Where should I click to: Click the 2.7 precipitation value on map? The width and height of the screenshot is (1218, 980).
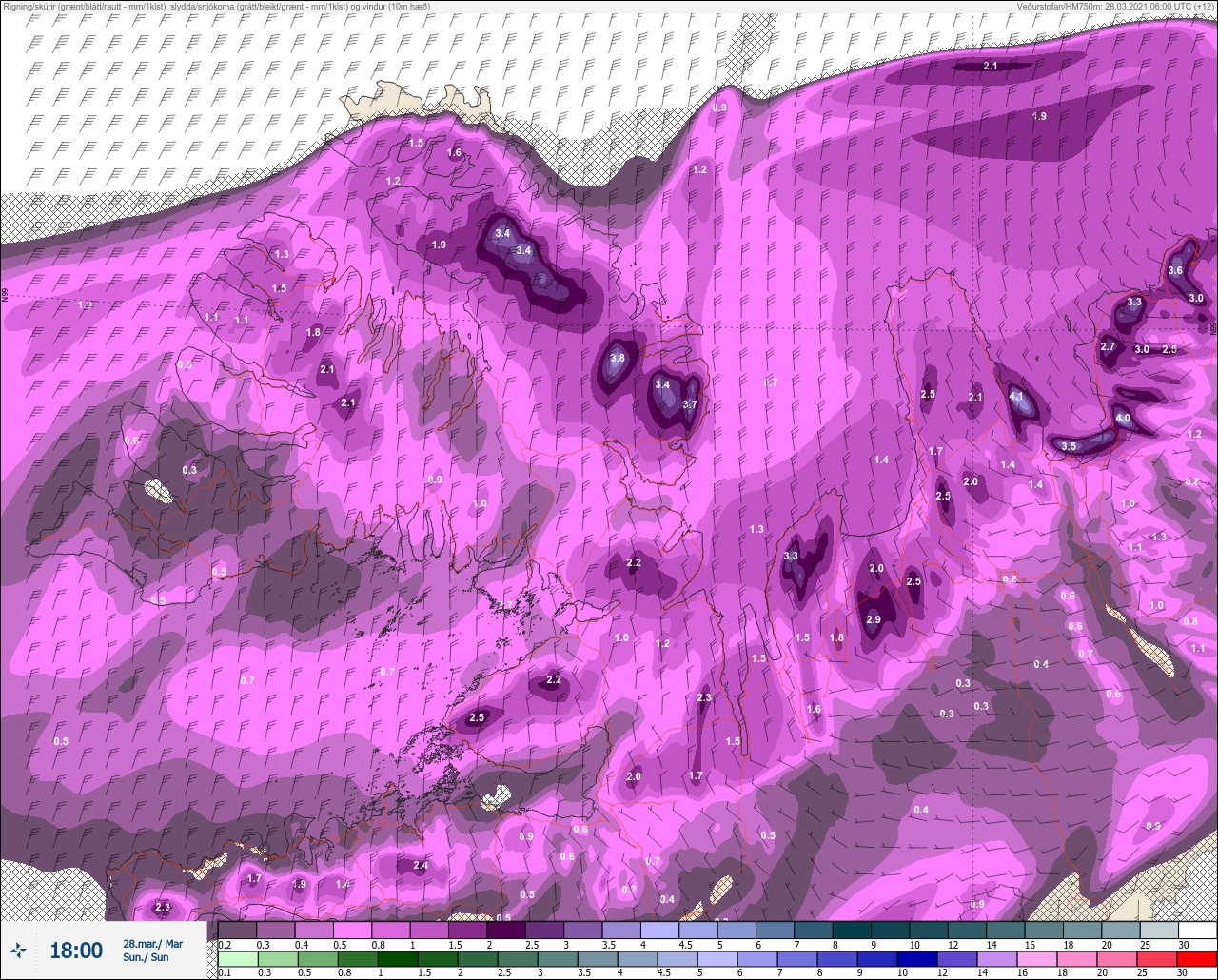click(x=1108, y=346)
